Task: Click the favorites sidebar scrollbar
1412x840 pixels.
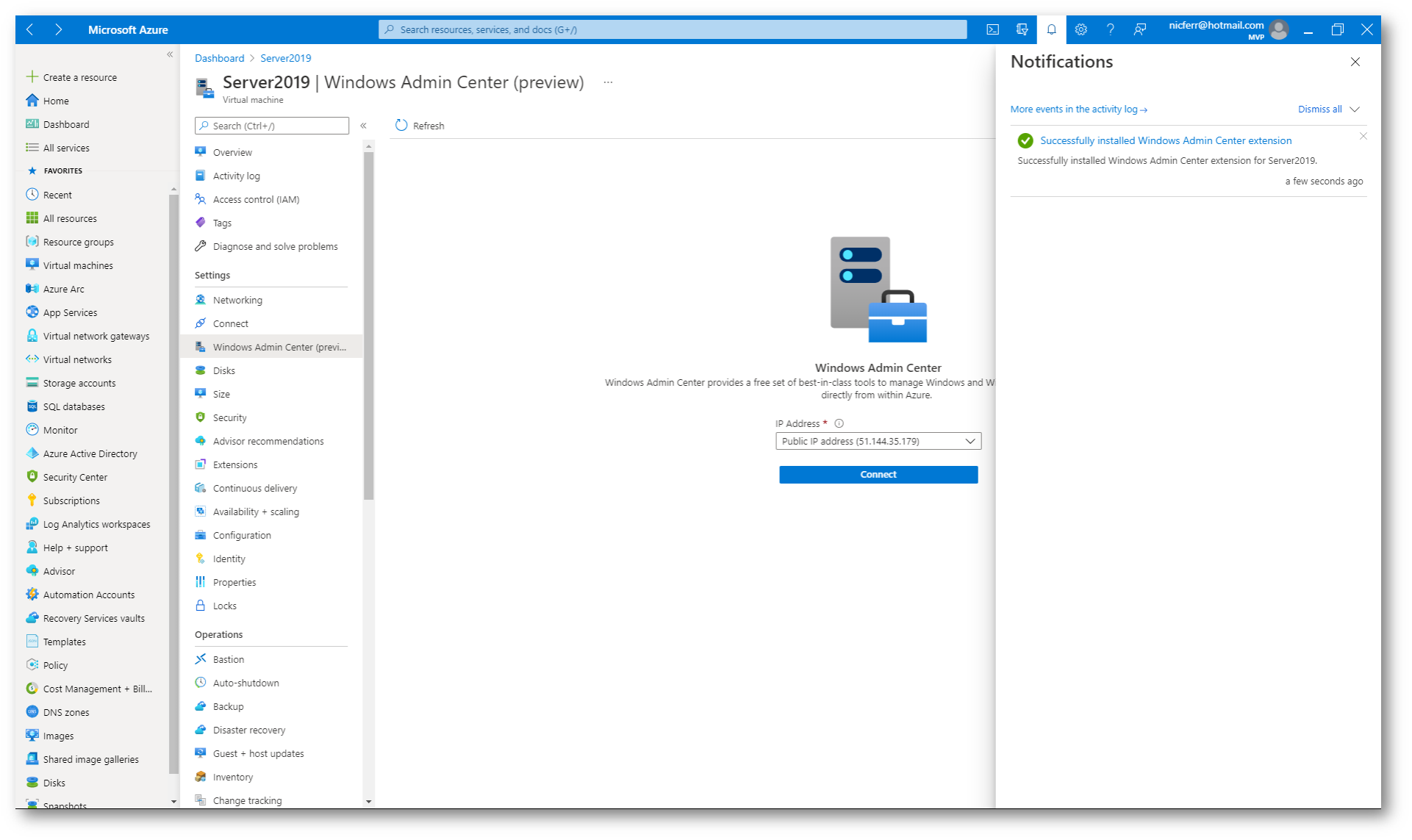Action: [173, 484]
